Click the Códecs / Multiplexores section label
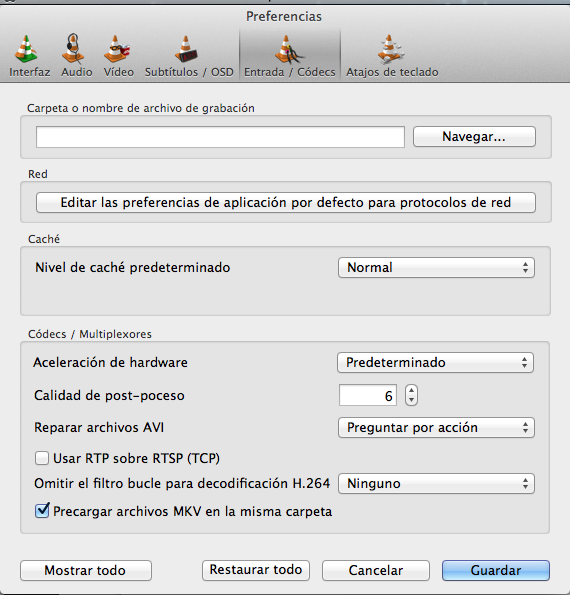Viewport: 570px width, 595px height. (x=90, y=334)
